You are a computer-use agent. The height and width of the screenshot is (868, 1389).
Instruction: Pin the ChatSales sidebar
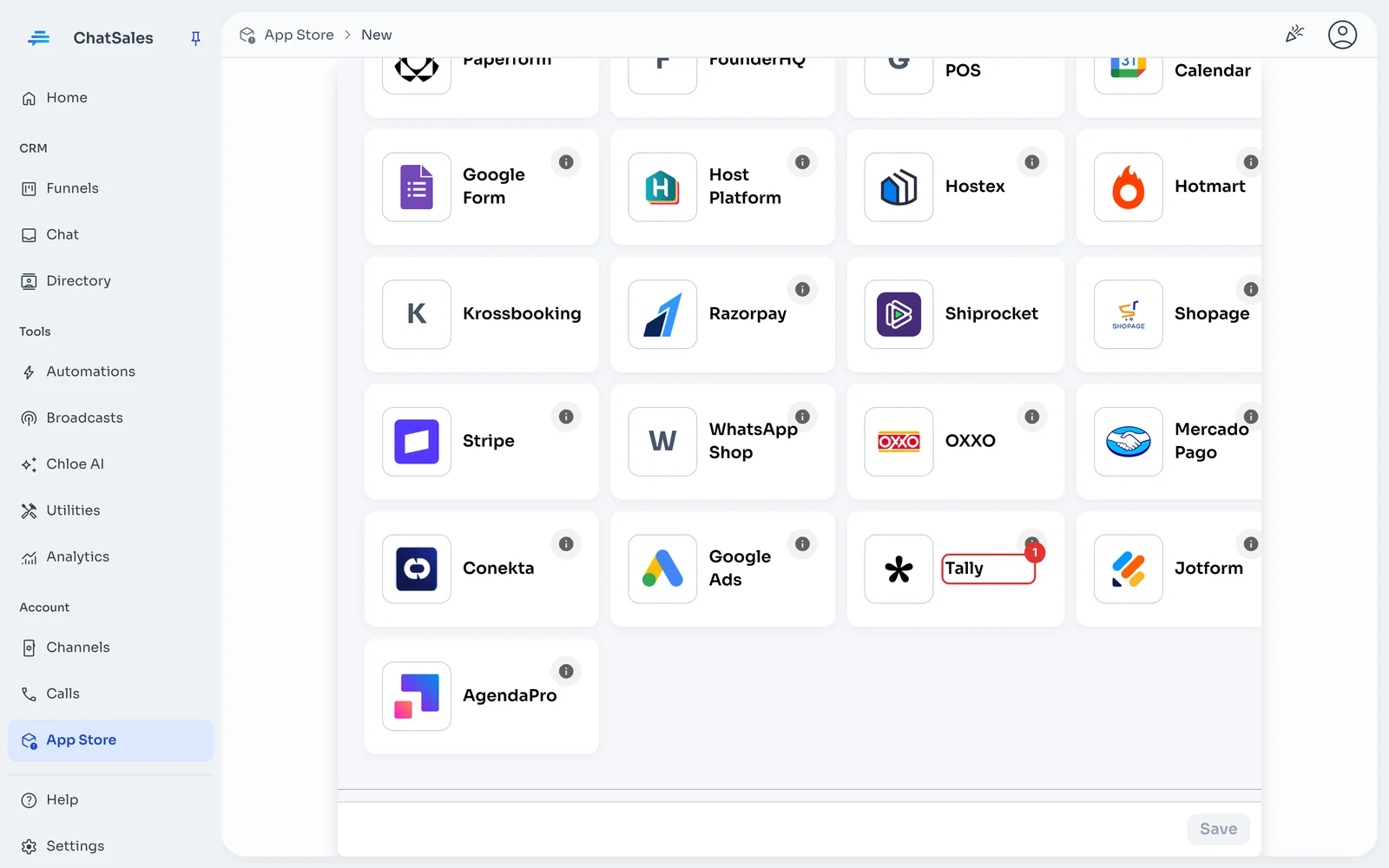(195, 38)
